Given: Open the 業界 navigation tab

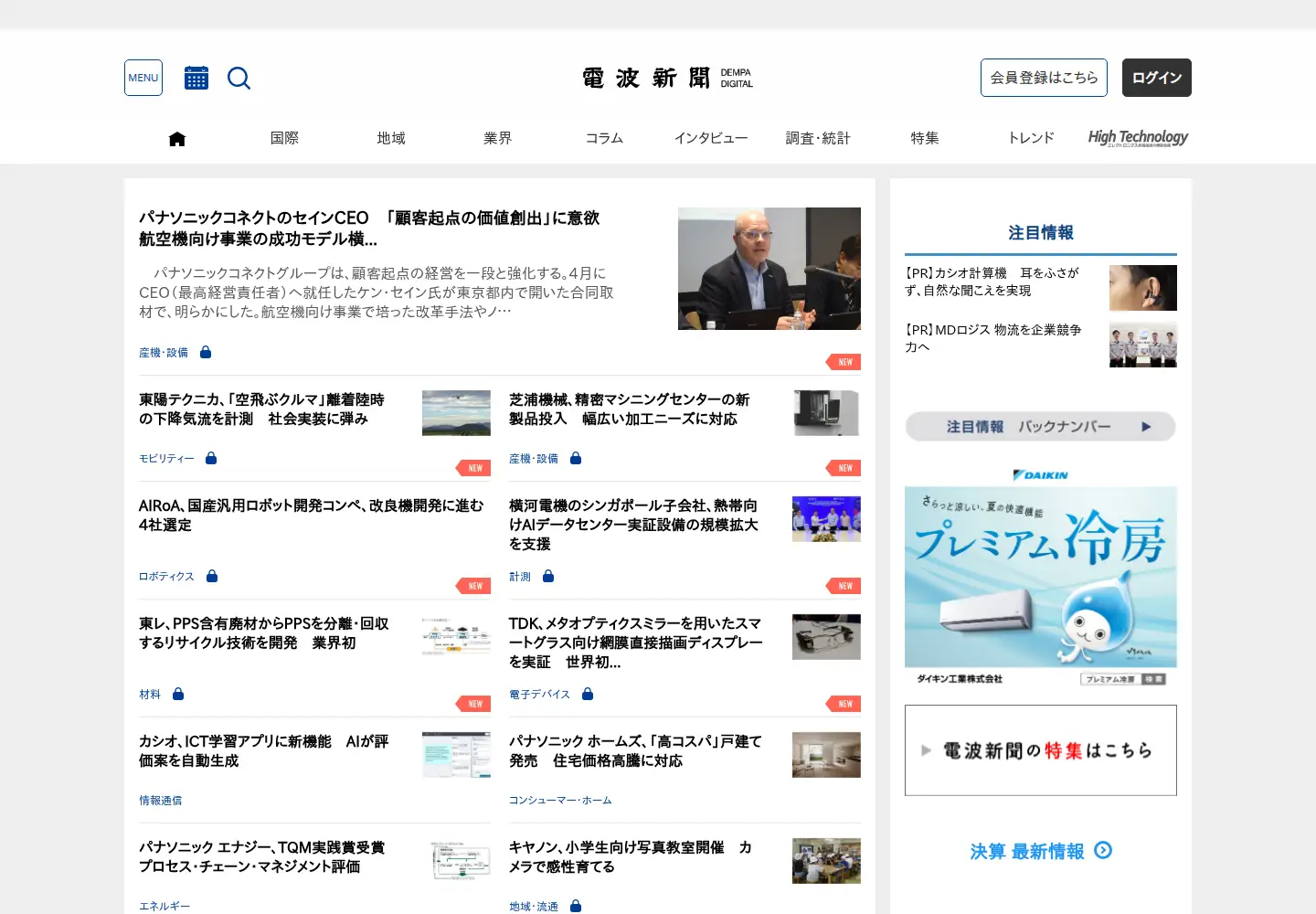Looking at the screenshot, I should (x=498, y=138).
